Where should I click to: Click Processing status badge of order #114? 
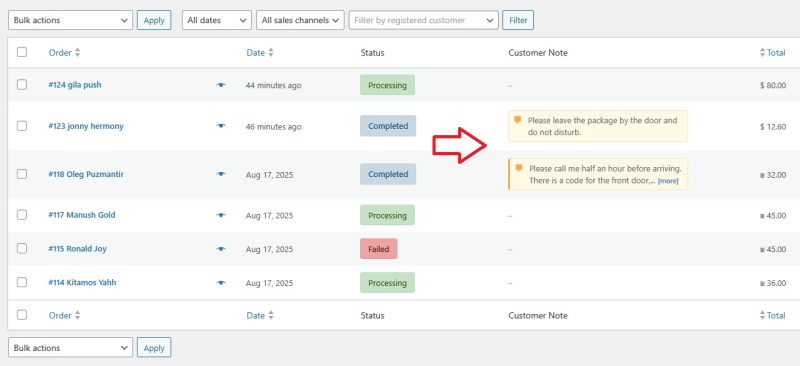tap(387, 283)
